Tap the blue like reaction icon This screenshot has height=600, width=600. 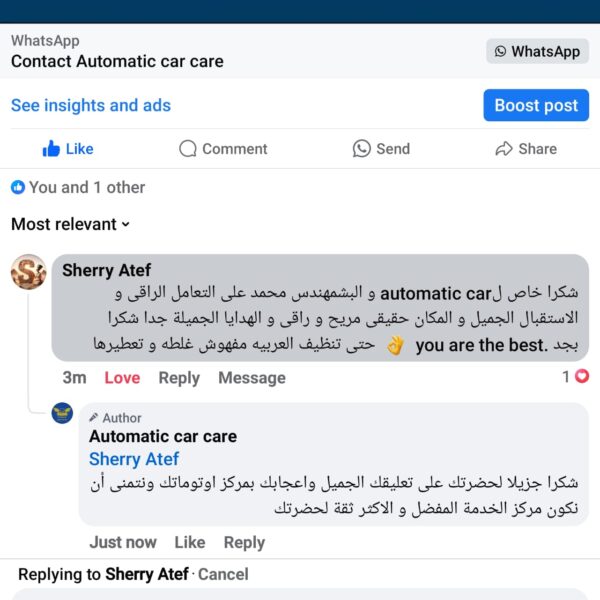click(18, 187)
